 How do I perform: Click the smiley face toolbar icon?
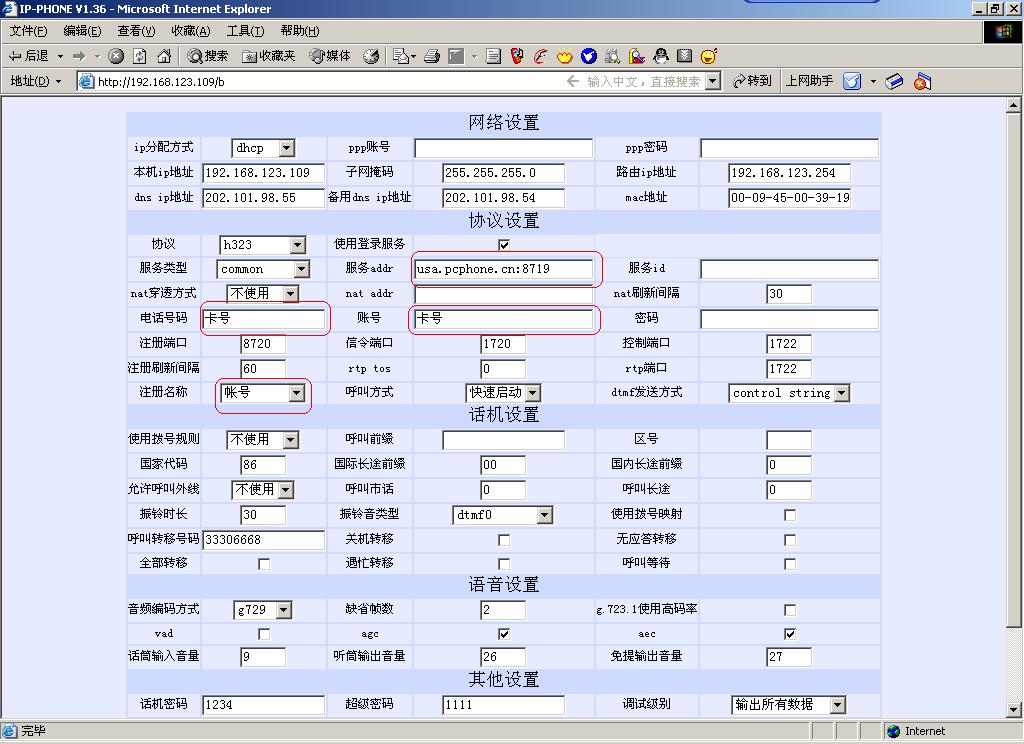coord(709,56)
